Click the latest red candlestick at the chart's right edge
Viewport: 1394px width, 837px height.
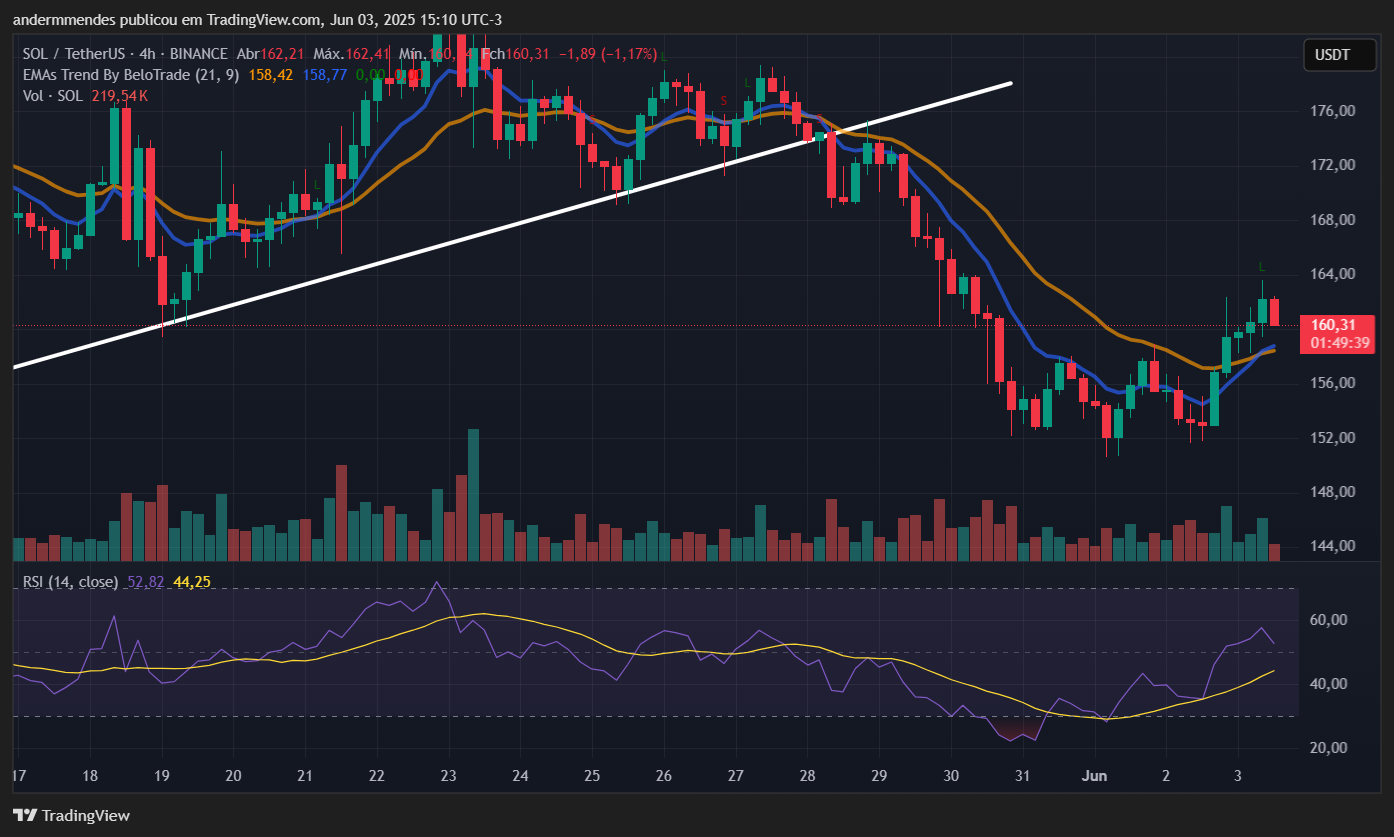(x=1274, y=311)
